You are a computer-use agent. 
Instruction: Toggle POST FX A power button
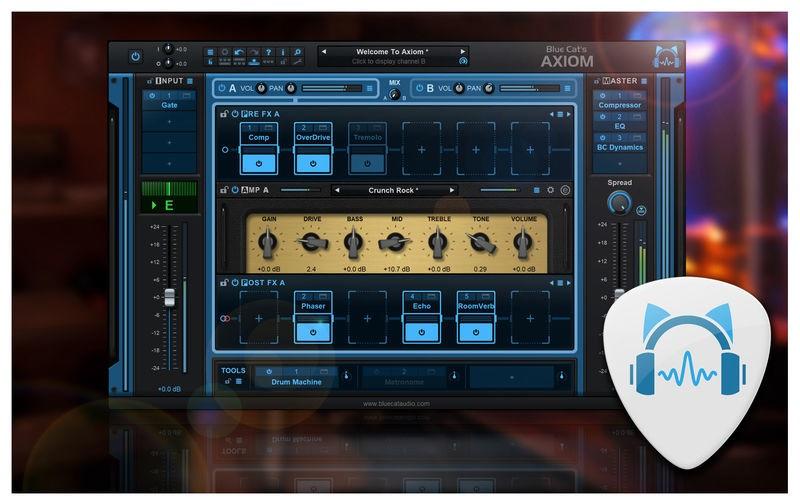pos(235,283)
